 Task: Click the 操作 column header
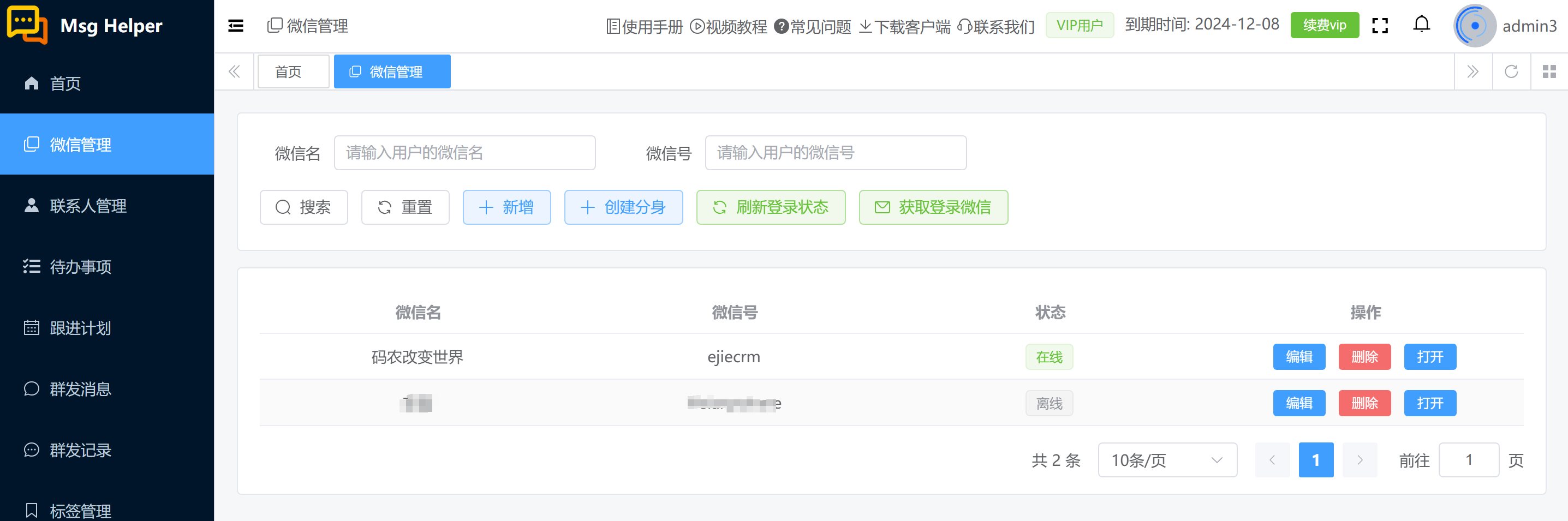tap(1366, 312)
